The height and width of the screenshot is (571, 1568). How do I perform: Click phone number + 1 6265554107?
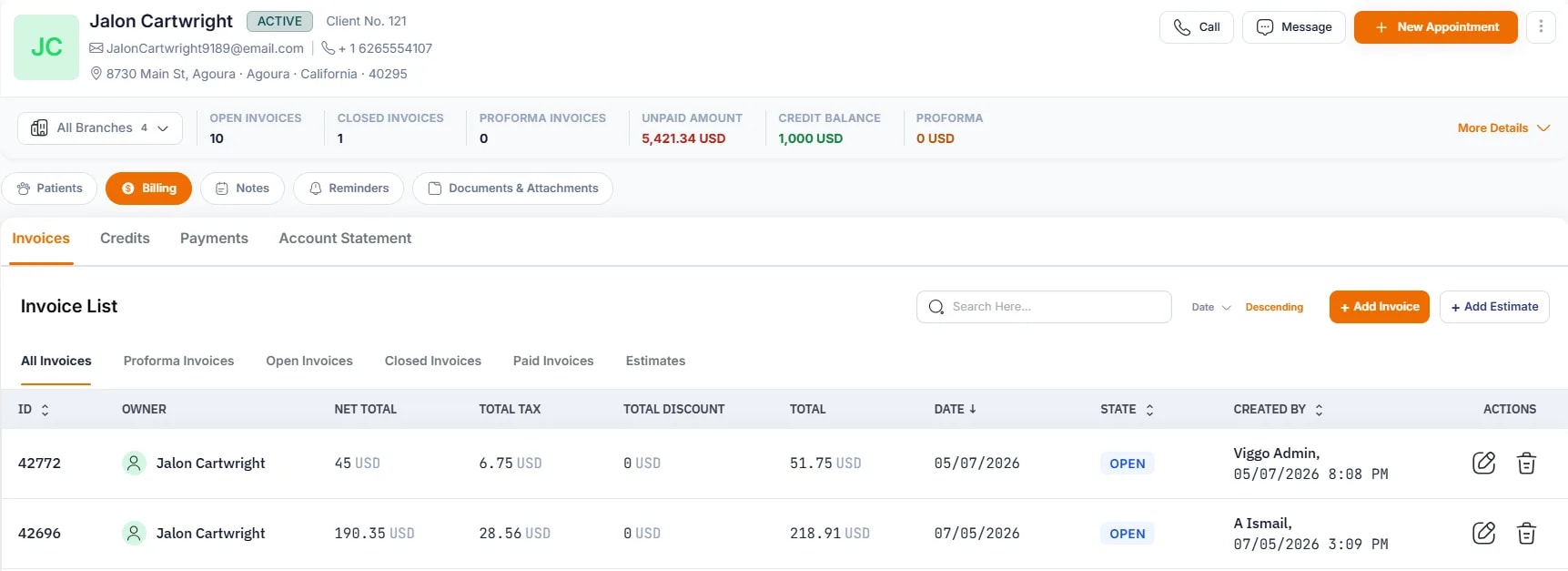tap(385, 48)
